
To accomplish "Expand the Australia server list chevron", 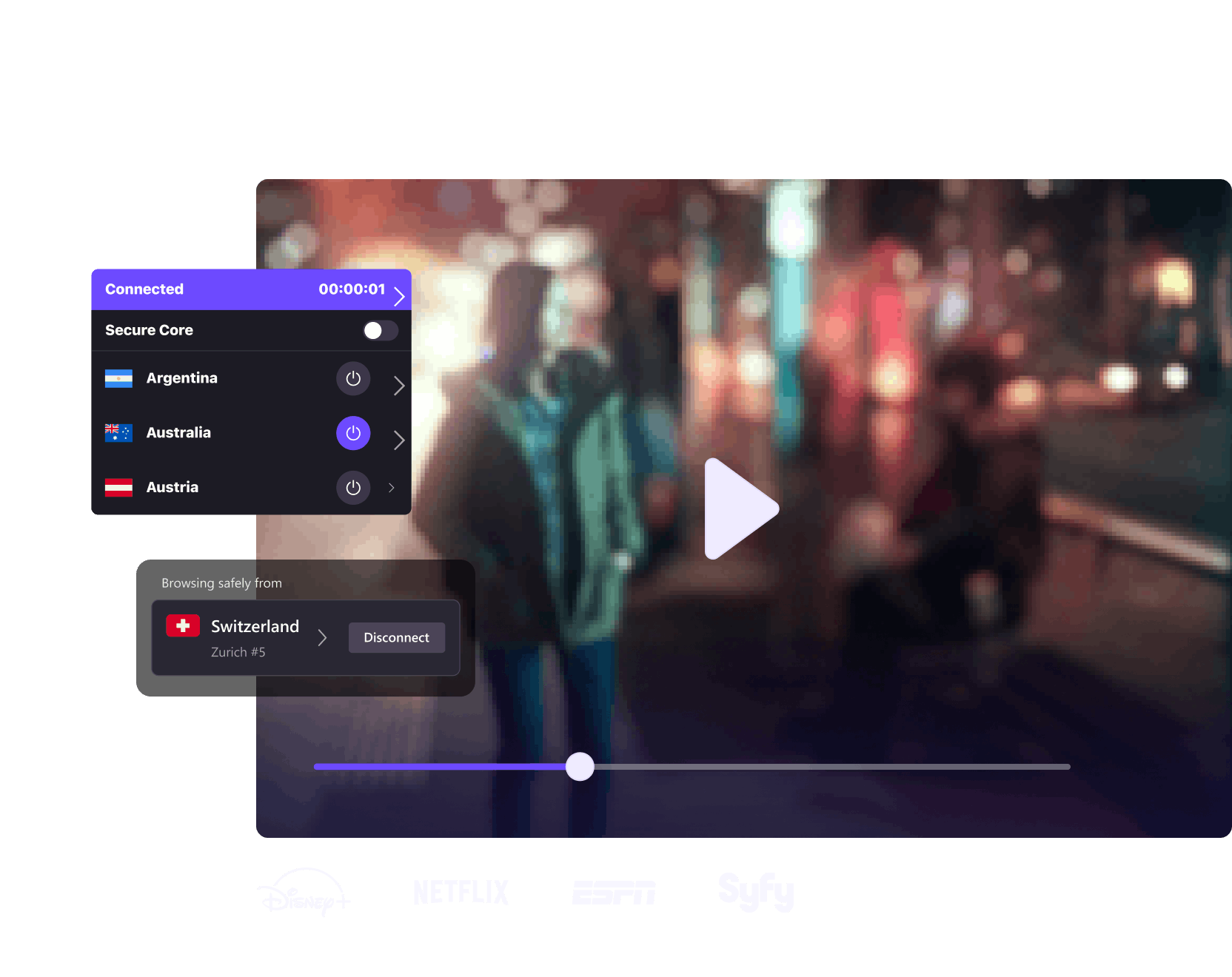I will coord(399,440).
